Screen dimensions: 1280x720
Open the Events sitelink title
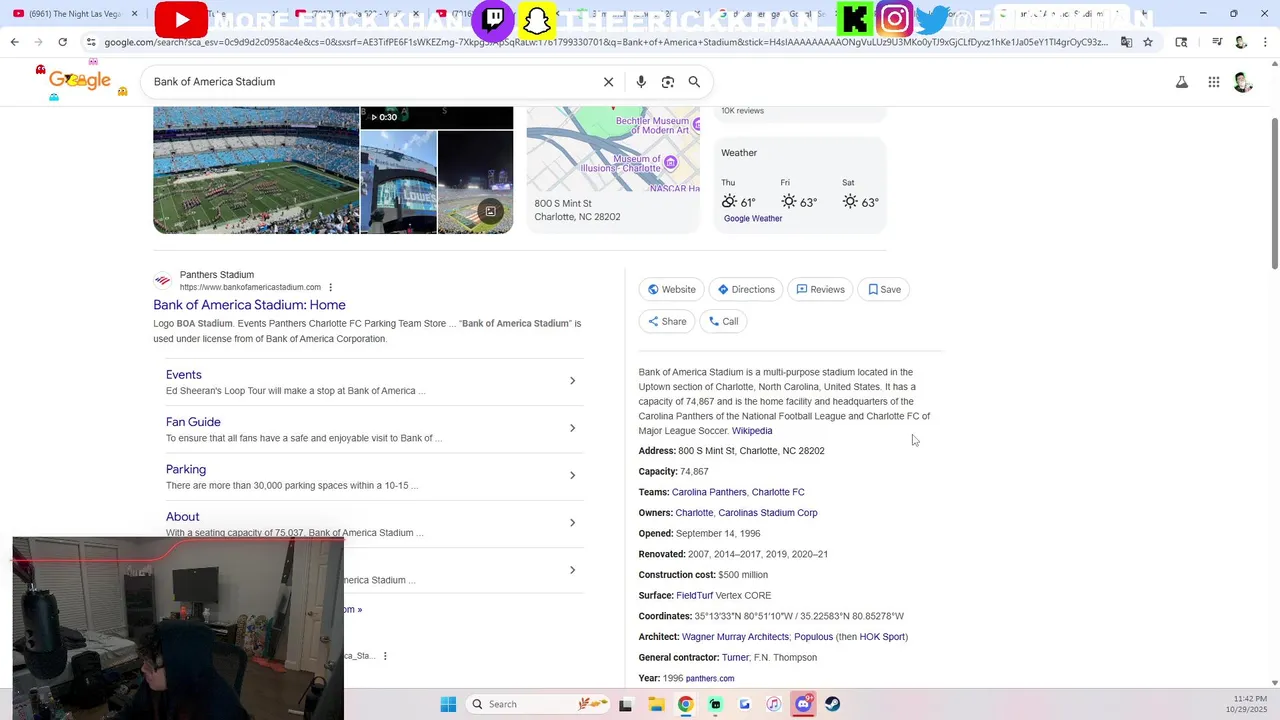(184, 375)
